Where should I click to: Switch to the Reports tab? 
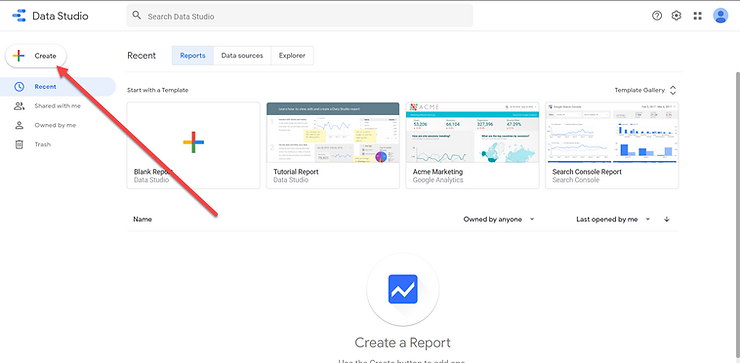click(x=193, y=55)
